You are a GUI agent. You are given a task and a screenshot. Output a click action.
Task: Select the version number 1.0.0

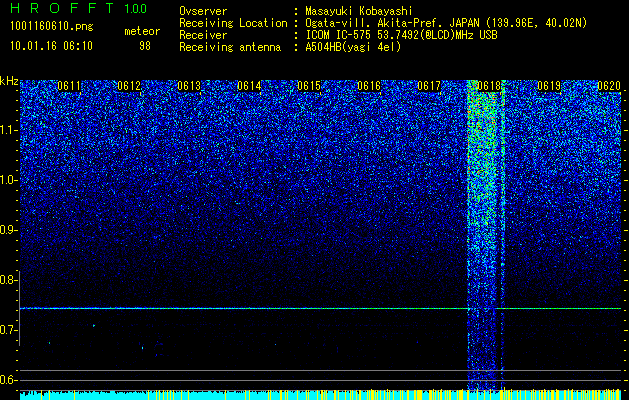(x=136, y=9)
